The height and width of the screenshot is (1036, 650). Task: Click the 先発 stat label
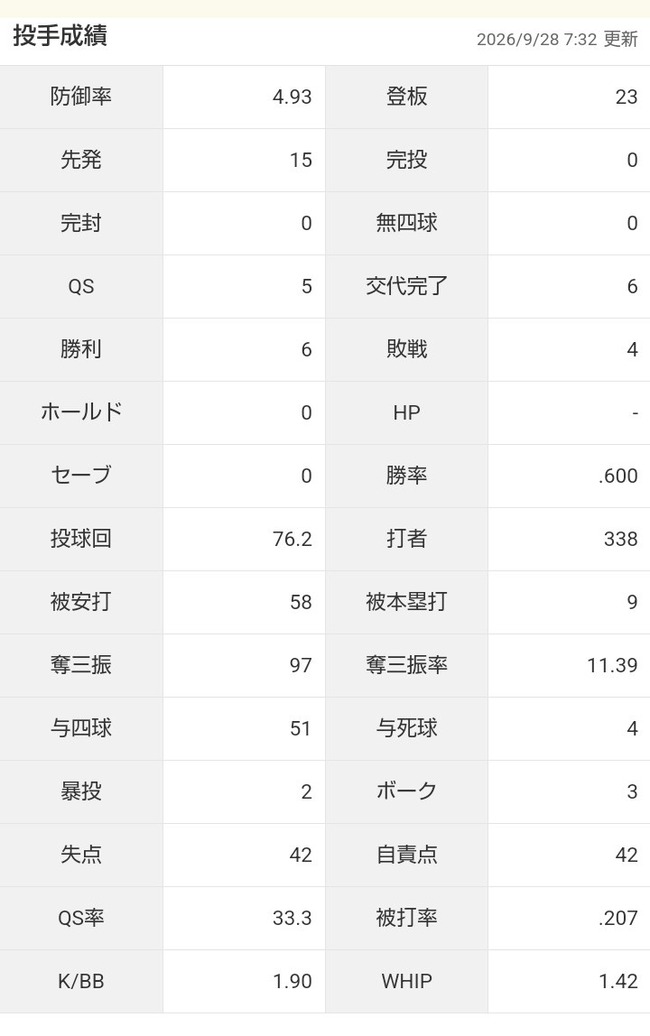(81, 160)
